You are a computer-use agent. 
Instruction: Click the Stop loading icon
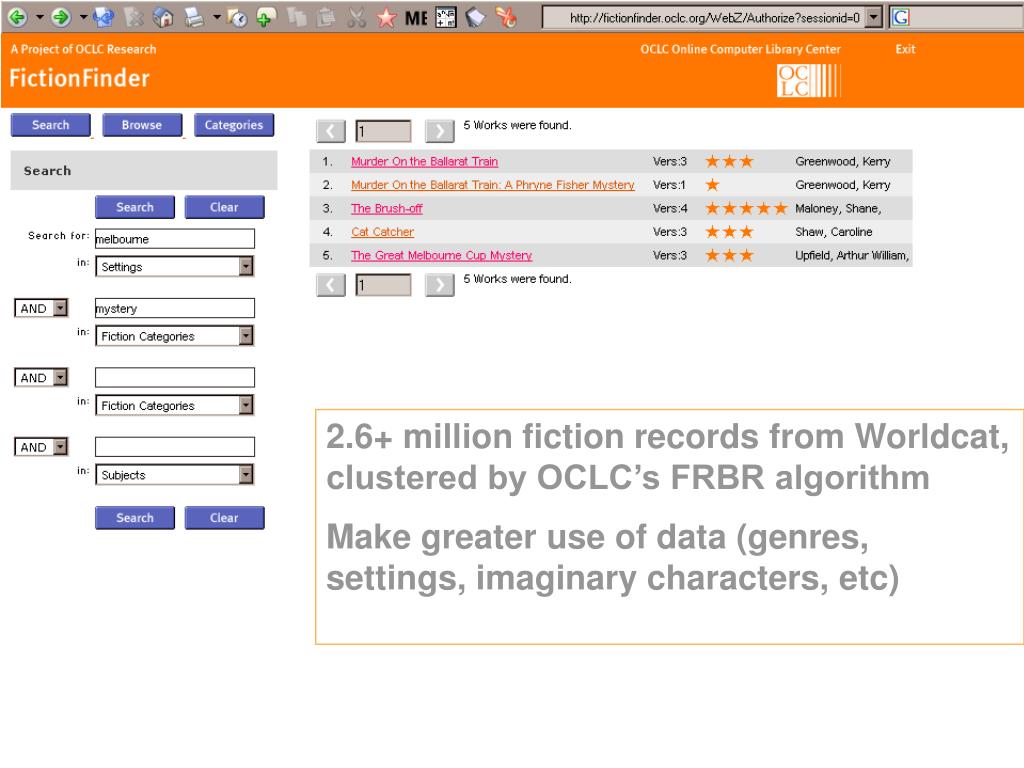coord(133,17)
